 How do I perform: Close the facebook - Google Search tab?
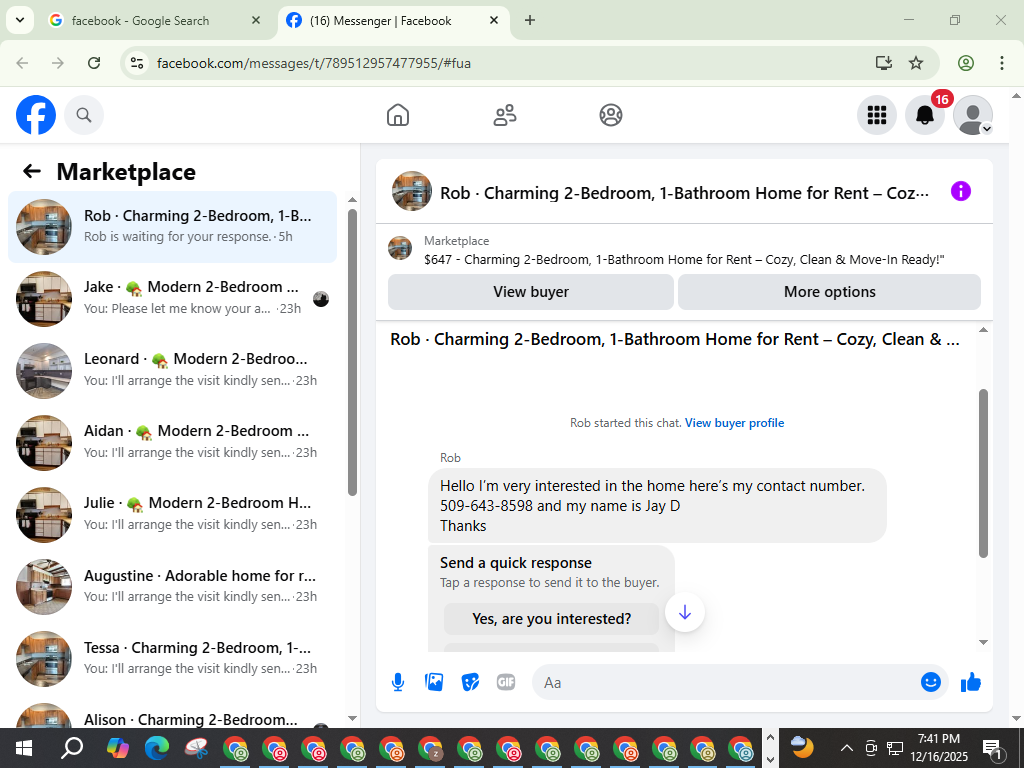(x=256, y=20)
